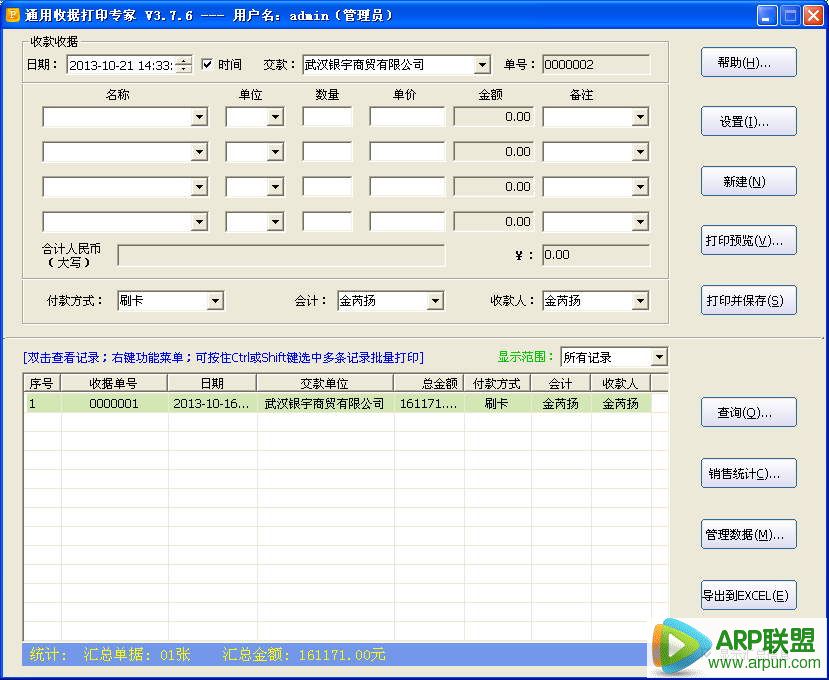Click 打印并保存 button
This screenshot has height=680, width=829.
pyautogui.click(x=747, y=300)
